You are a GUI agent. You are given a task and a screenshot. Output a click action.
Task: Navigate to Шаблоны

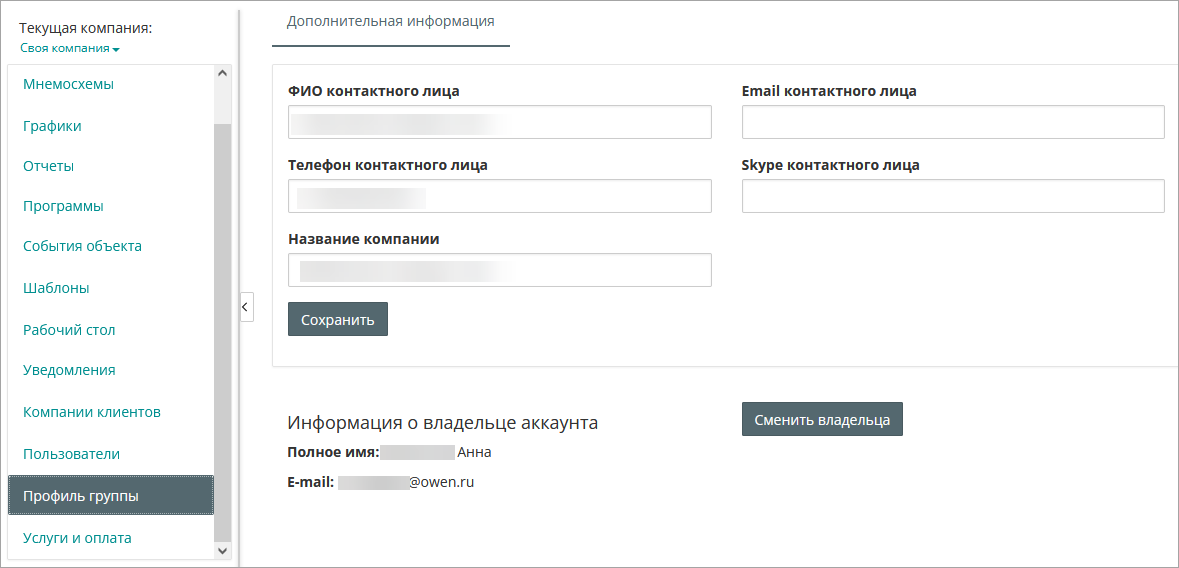coord(56,288)
